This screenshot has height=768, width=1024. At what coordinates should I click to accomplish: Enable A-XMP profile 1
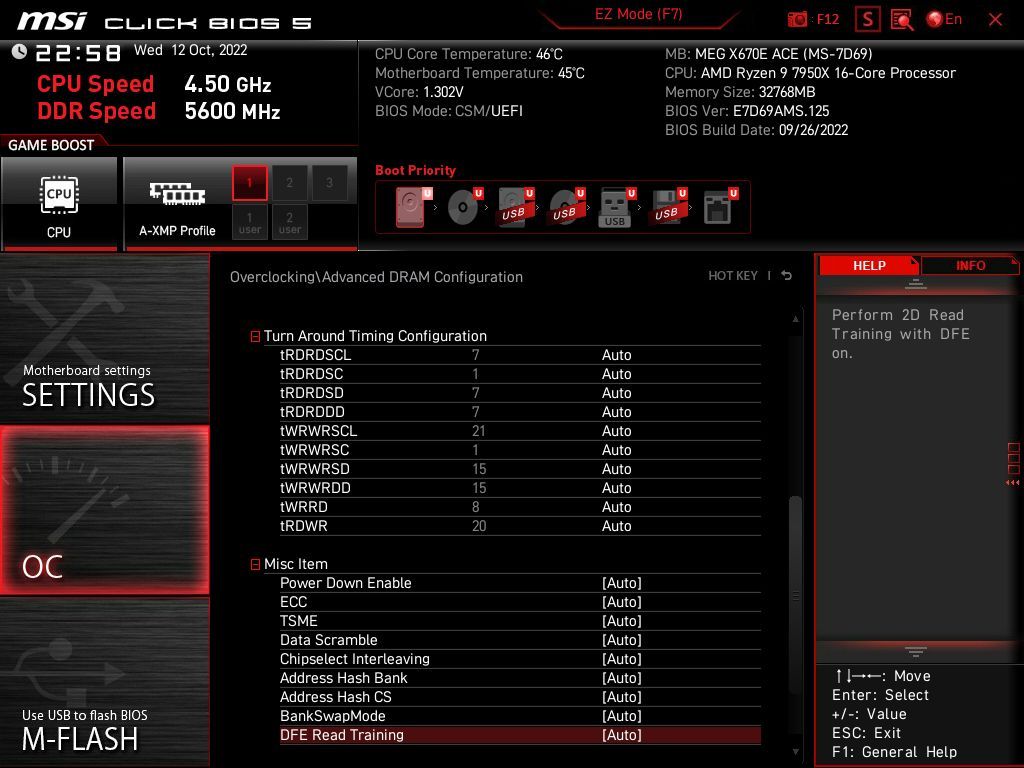click(249, 183)
